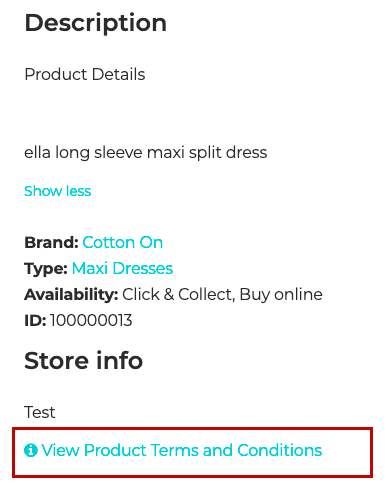Click the Store info heading

point(83,361)
